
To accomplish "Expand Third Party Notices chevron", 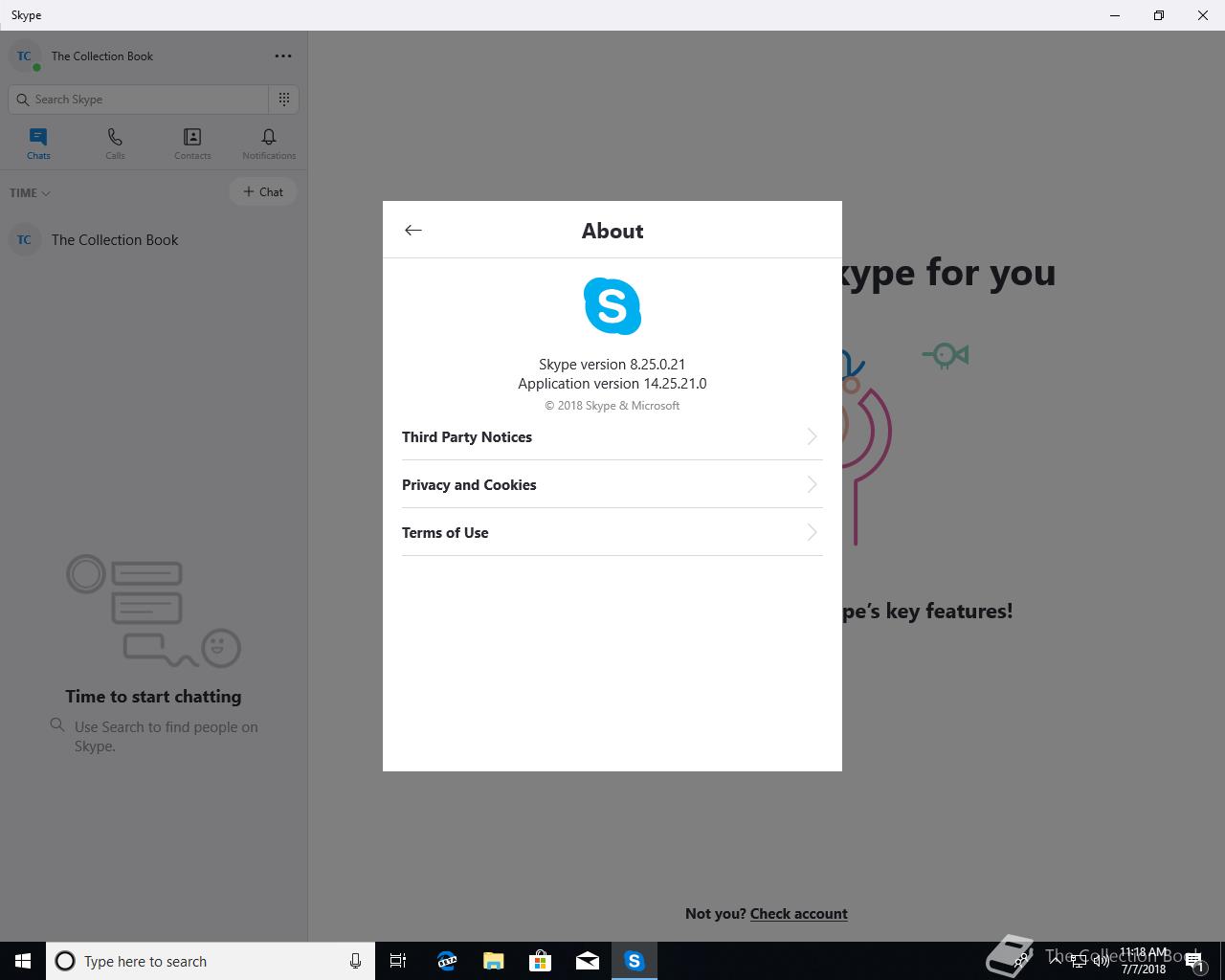I will tap(812, 436).
